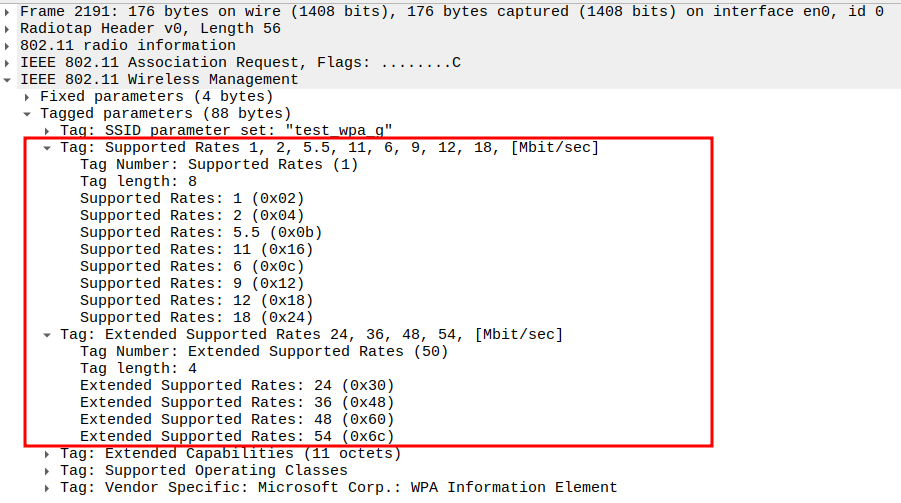The height and width of the screenshot is (503, 901).
Task: Select Extended Supported Rates: 54 (0x6c)
Action: pos(237,437)
